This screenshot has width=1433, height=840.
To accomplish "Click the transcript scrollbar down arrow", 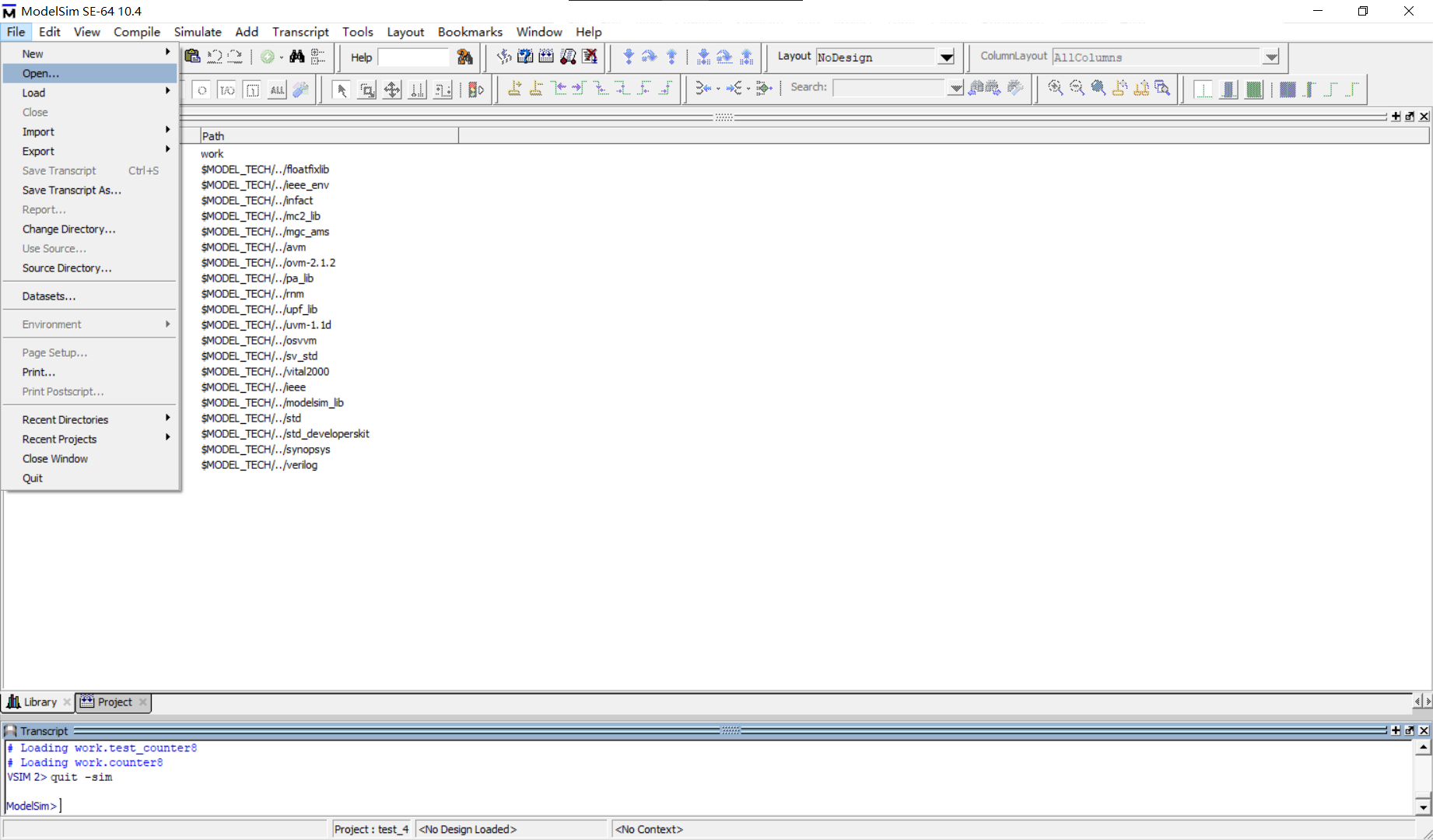I will coord(1423,807).
